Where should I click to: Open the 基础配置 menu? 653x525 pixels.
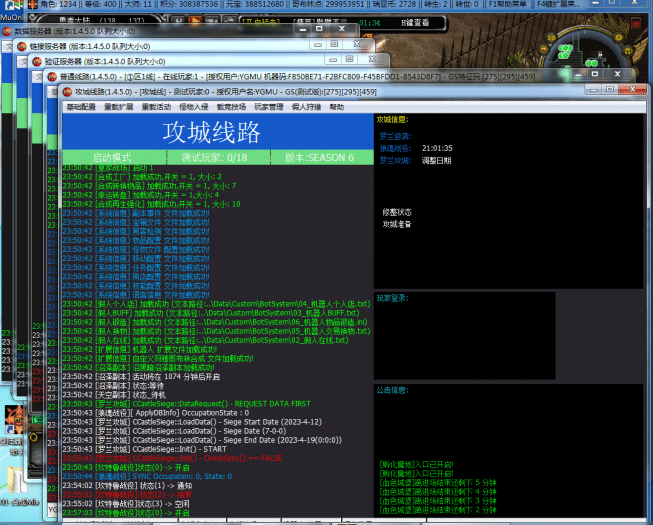(x=82, y=107)
